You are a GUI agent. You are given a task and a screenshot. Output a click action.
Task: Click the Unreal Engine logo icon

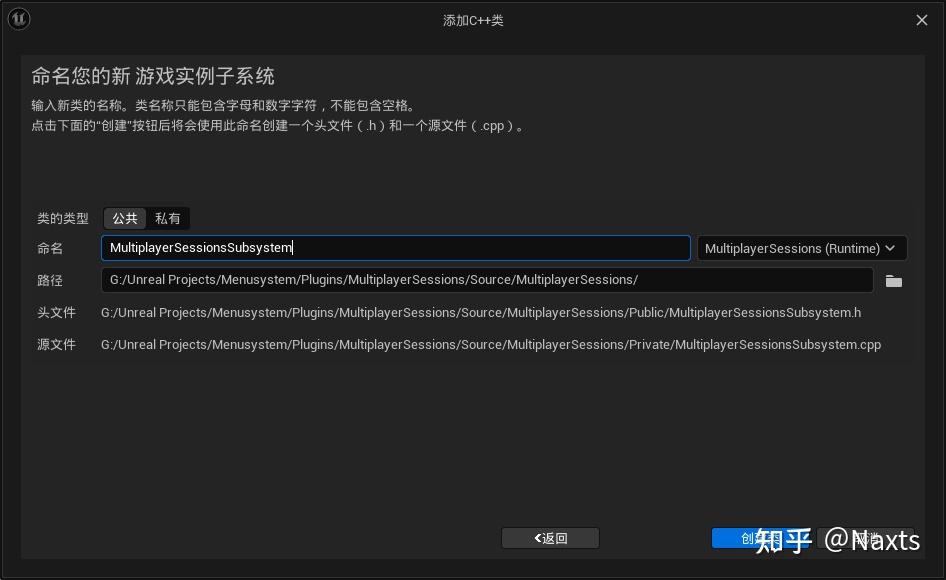pos(18,18)
